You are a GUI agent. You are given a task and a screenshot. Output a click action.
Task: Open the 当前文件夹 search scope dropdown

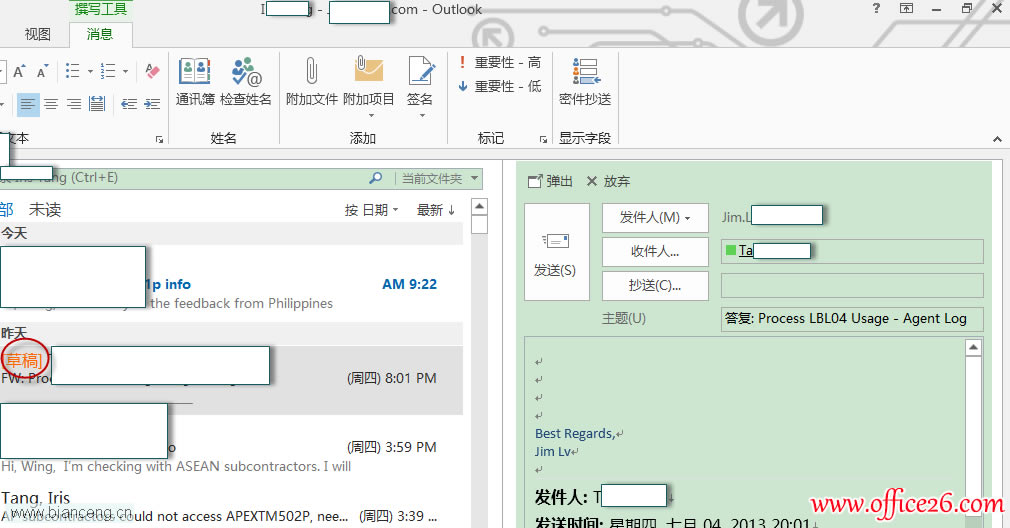coord(440,178)
